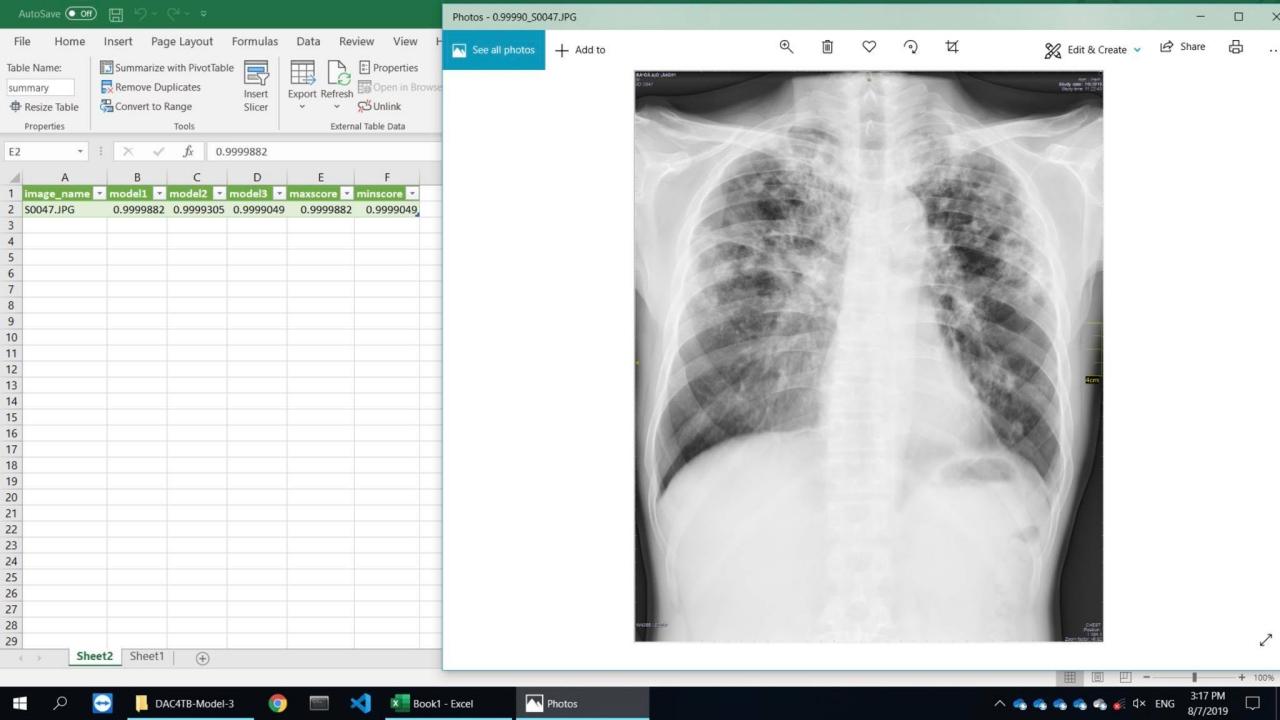Switch to the Sheet1 worksheet tab

pyautogui.click(x=146, y=657)
